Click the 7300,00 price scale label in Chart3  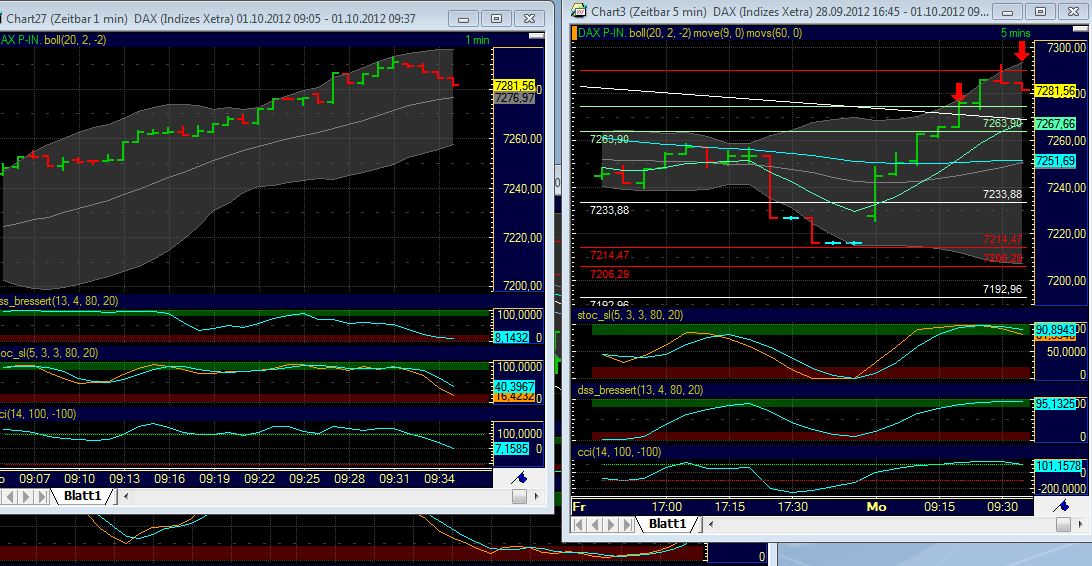(x=1067, y=47)
